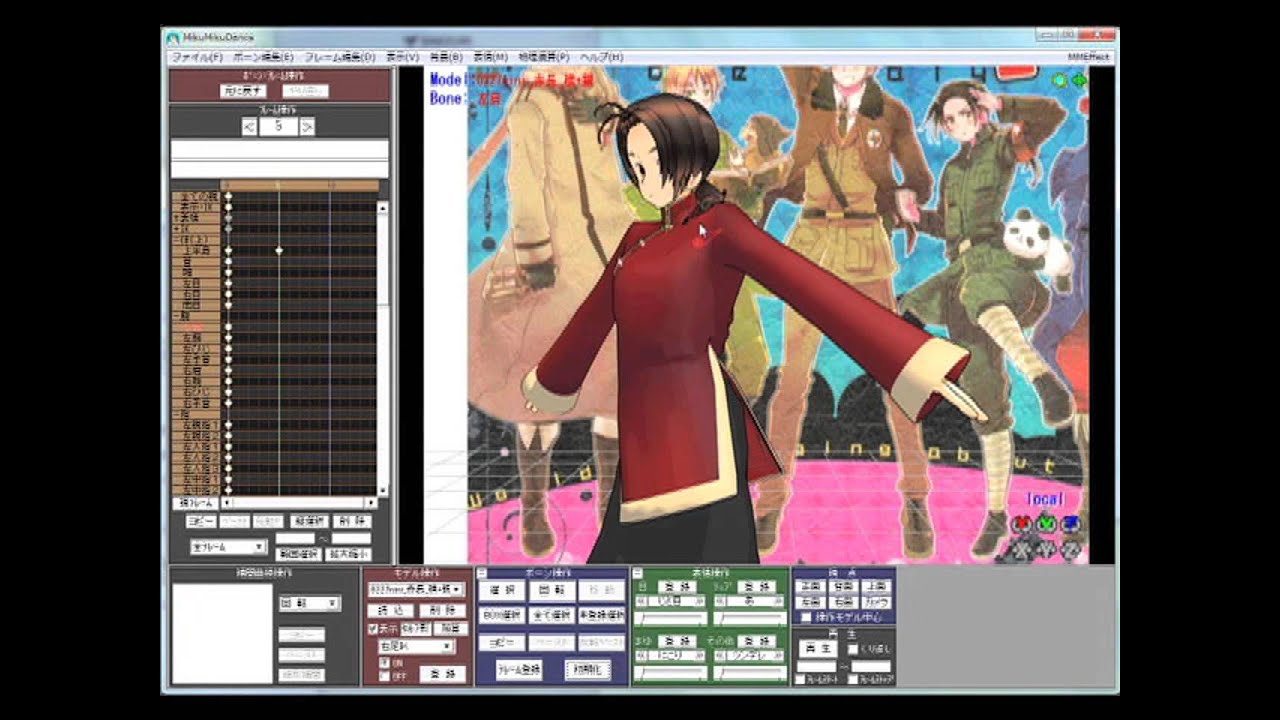Screen dimensions: 1280x720
Task: Click the 元に戻す undo button
Action: (243, 90)
